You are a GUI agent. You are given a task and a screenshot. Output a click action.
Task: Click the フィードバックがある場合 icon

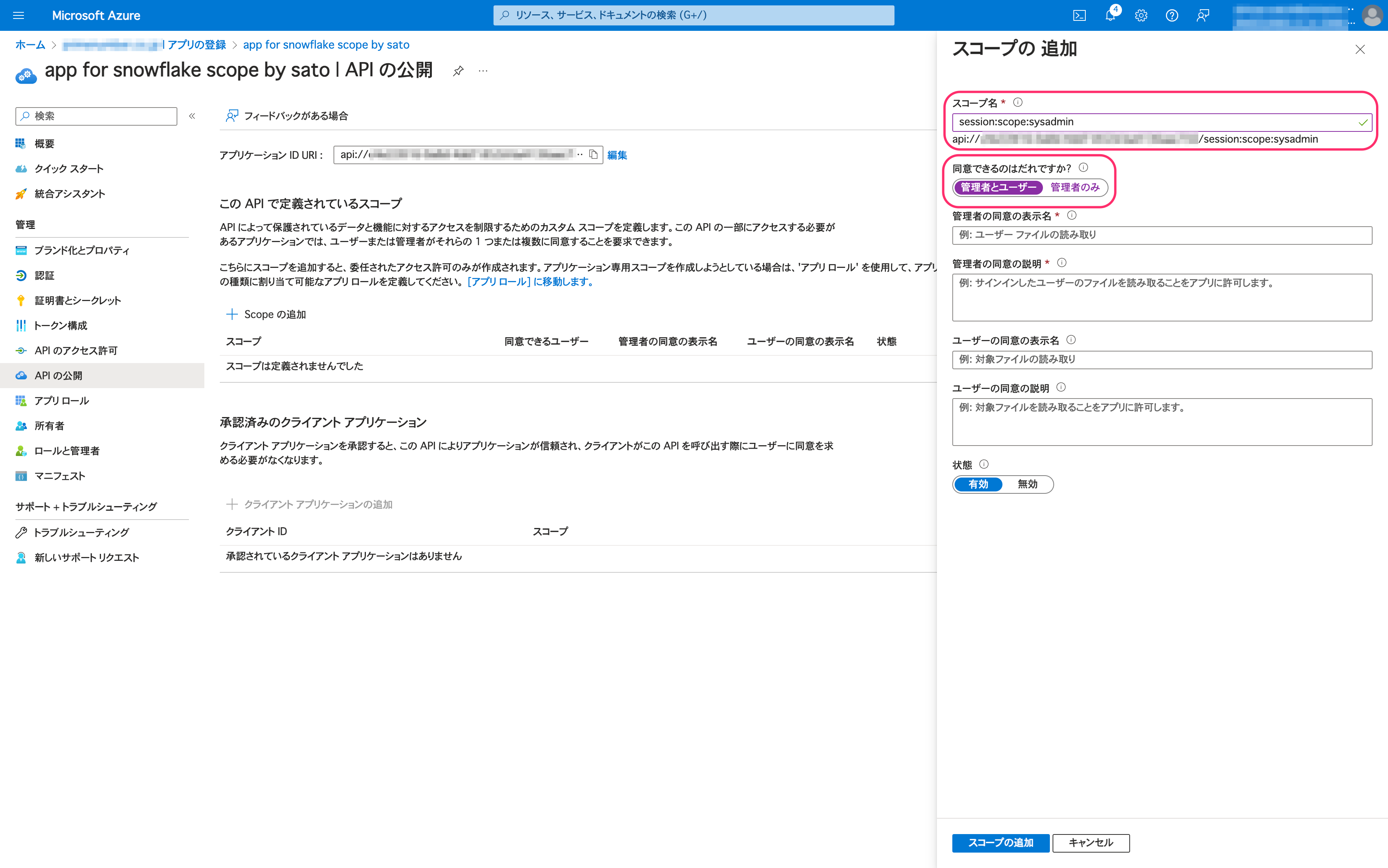tap(232, 116)
